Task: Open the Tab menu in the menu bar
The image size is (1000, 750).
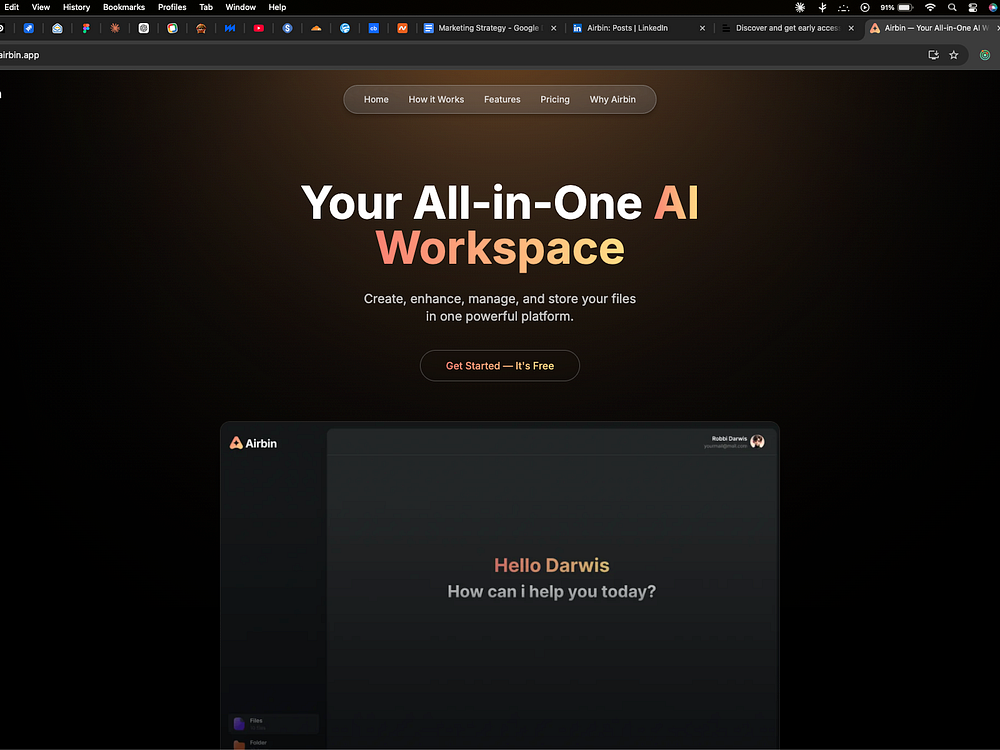Action: tap(206, 8)
